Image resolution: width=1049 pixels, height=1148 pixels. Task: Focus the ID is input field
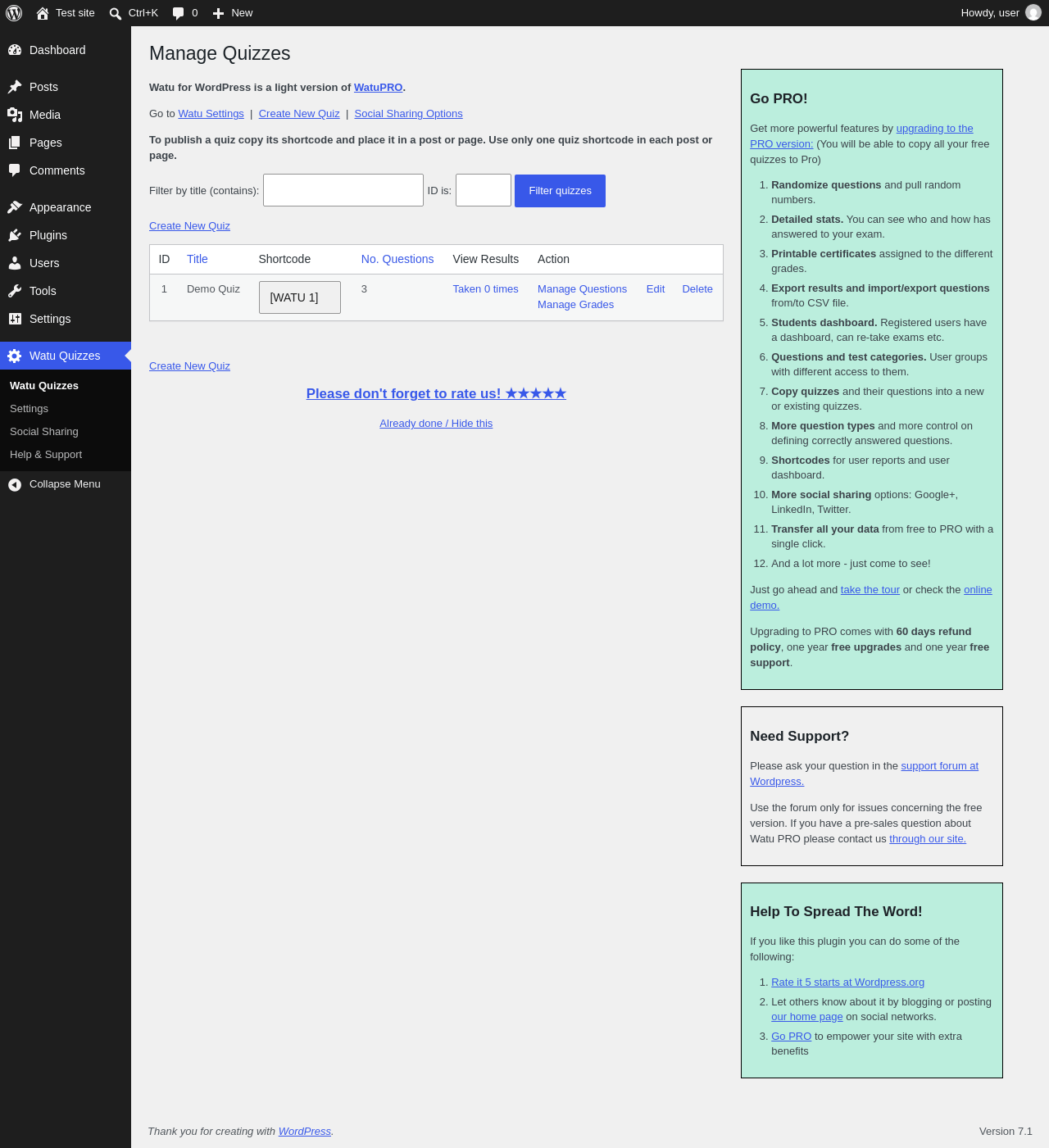point(484,190)
